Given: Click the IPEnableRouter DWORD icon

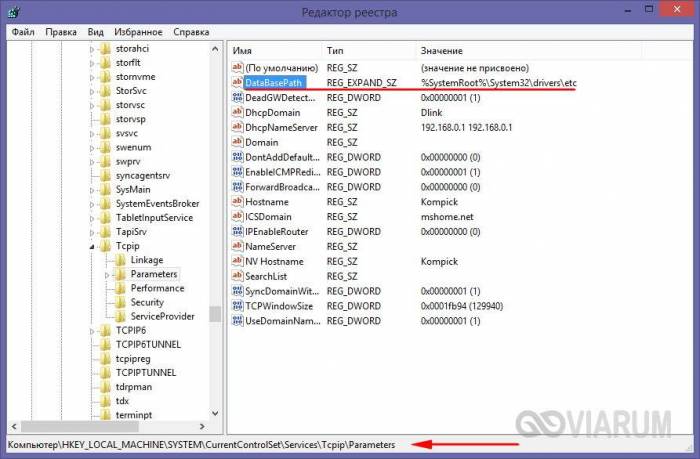Looking at the screenshot, I should pyautogui.click(x=237, y=231).
